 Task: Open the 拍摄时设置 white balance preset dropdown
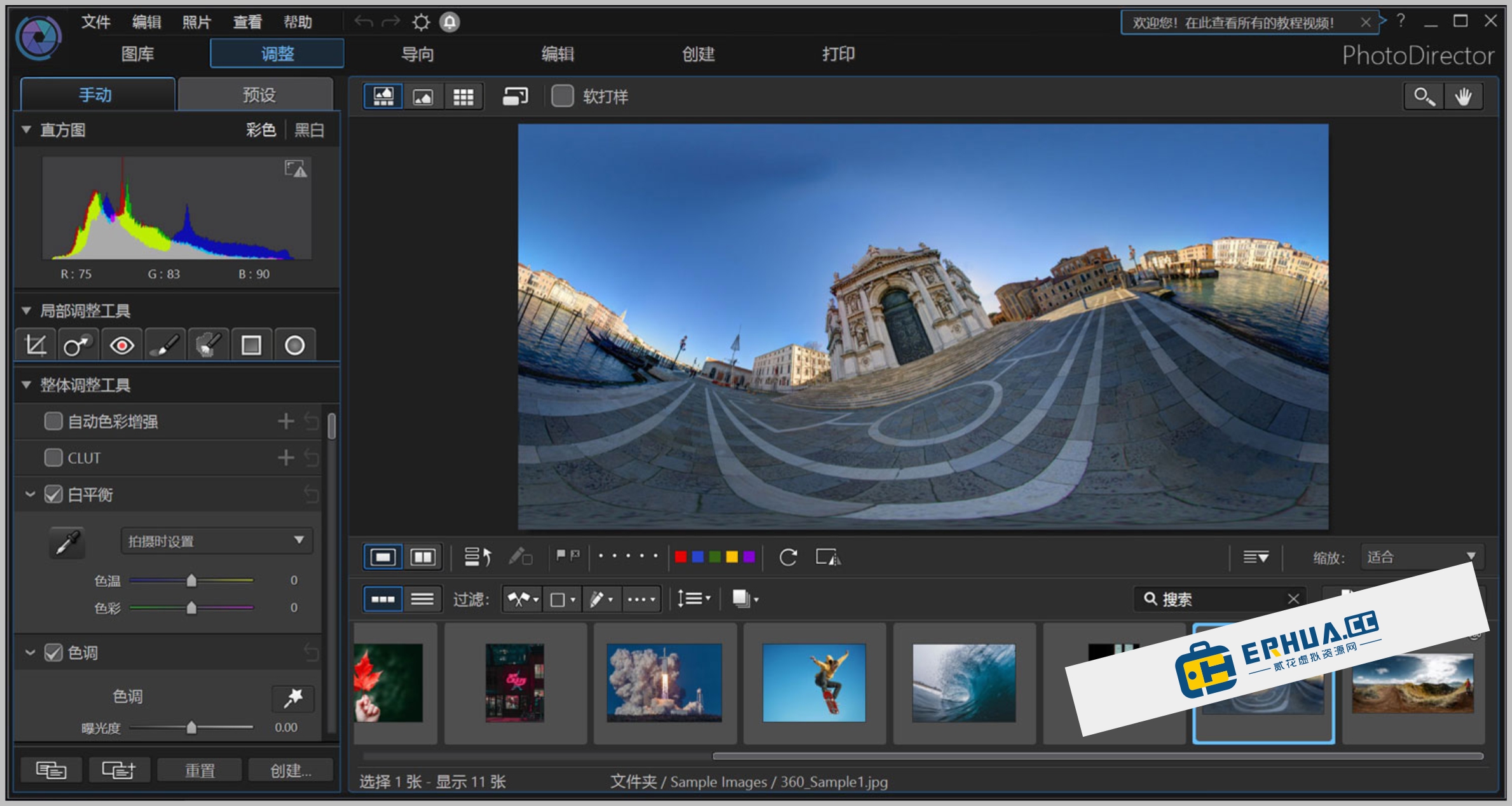coord(216,541)
